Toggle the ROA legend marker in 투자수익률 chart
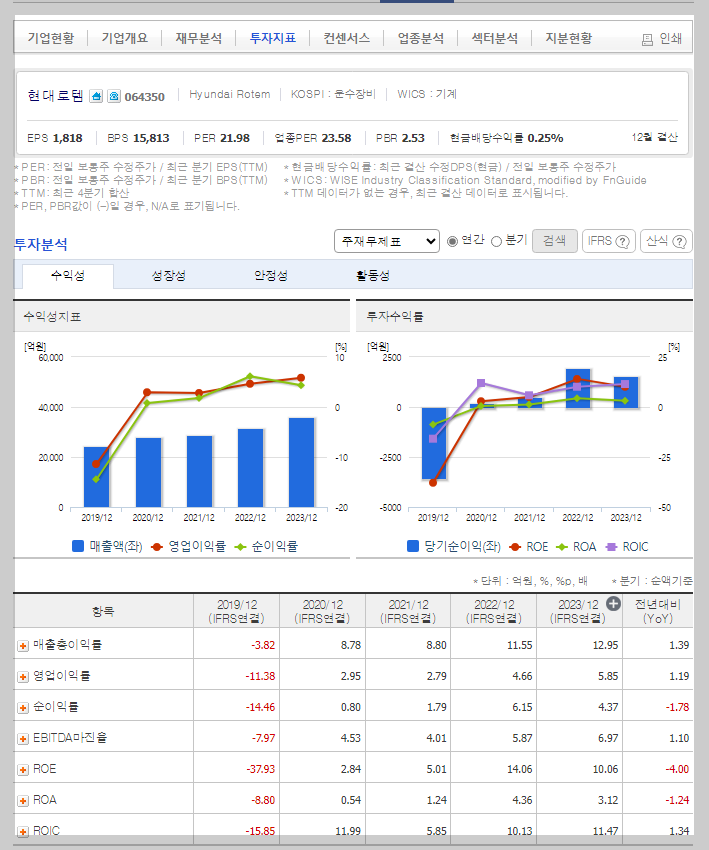709x850 pixels. (x=562, y=547)
